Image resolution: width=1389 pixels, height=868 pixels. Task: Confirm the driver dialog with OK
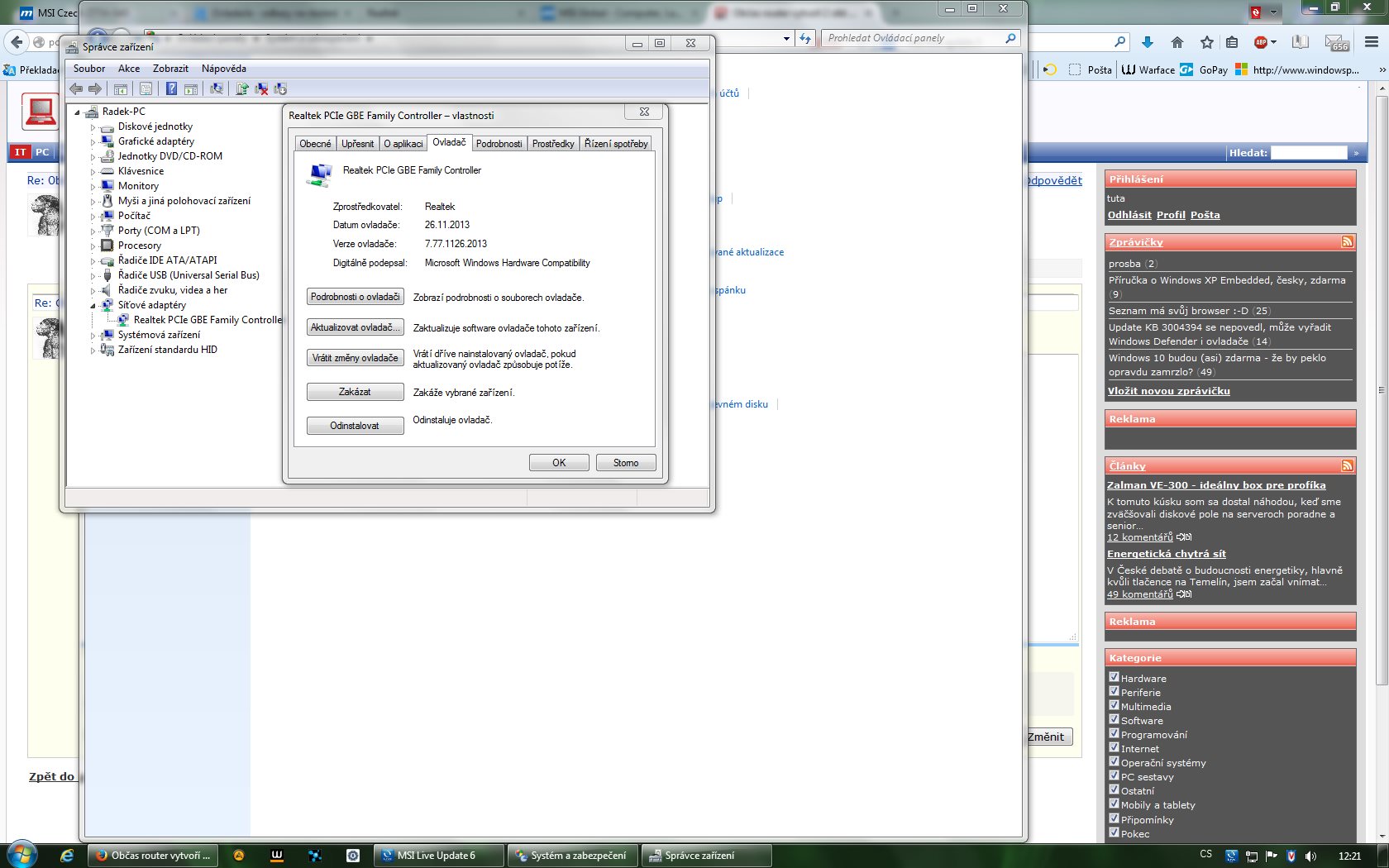(x=559, y=463)
